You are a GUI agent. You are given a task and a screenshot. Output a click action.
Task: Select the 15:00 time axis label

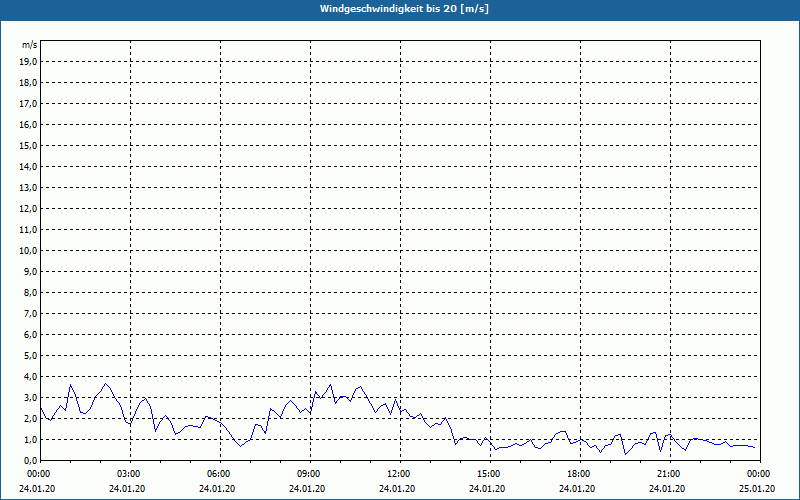[488, 474]
